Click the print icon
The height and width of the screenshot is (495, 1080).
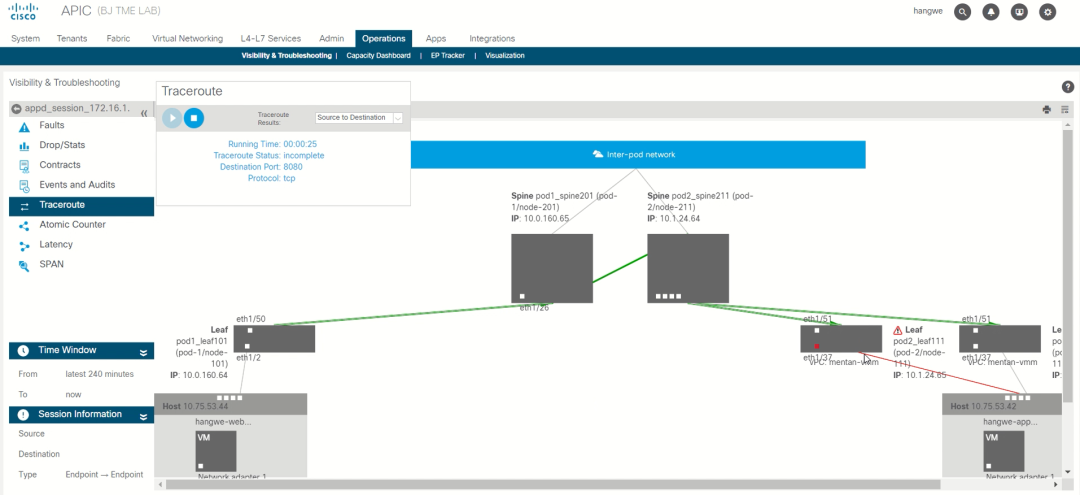1047,109
